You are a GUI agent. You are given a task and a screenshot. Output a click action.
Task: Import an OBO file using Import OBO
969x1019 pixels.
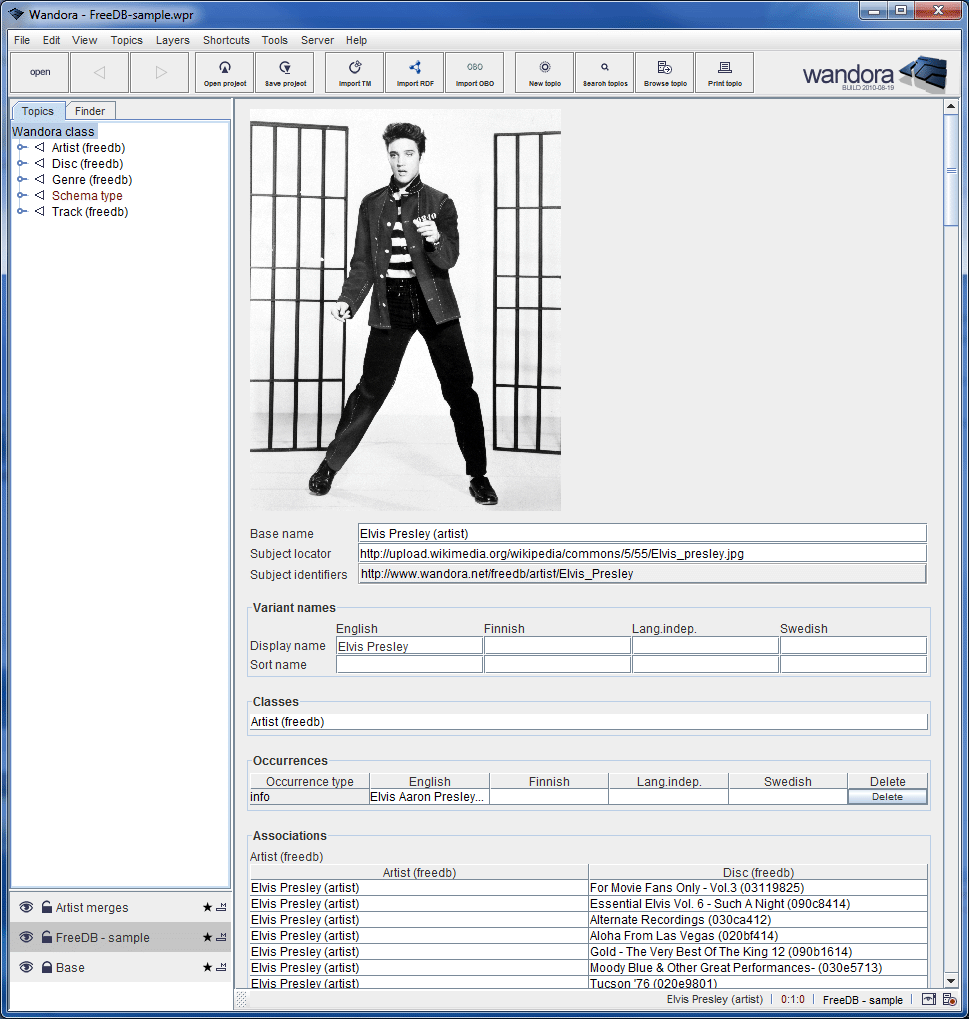tap(474, 72)
